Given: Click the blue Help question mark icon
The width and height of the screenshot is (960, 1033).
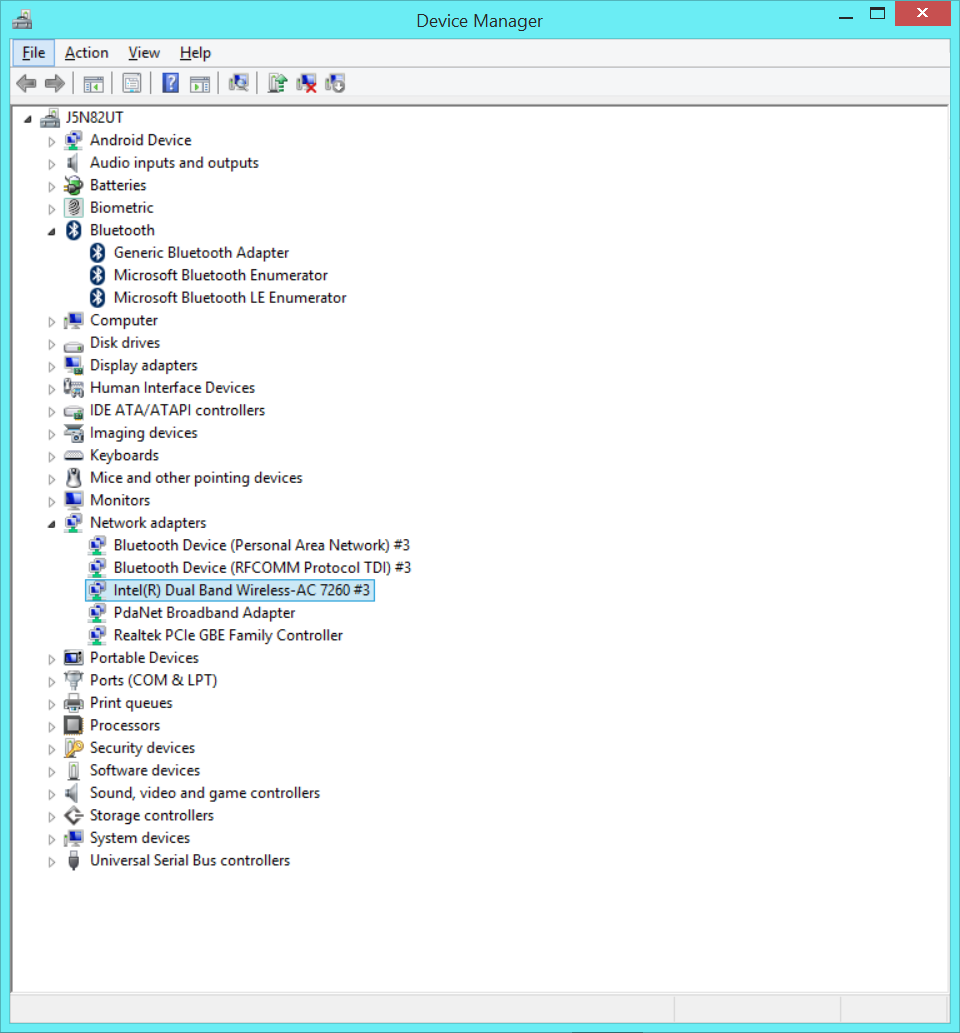Looking at the screenshot, I should point(171,83).
